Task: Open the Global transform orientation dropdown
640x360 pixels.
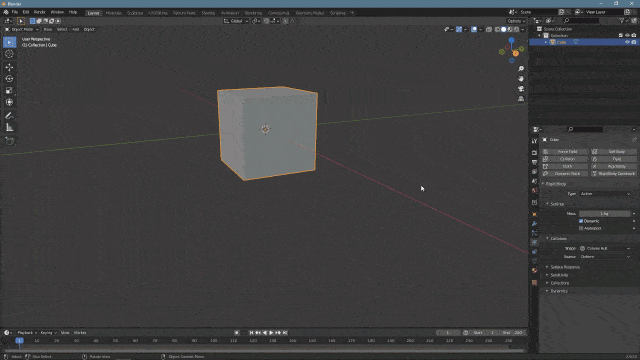Action: pyautogui.click(x=236, y=21)
